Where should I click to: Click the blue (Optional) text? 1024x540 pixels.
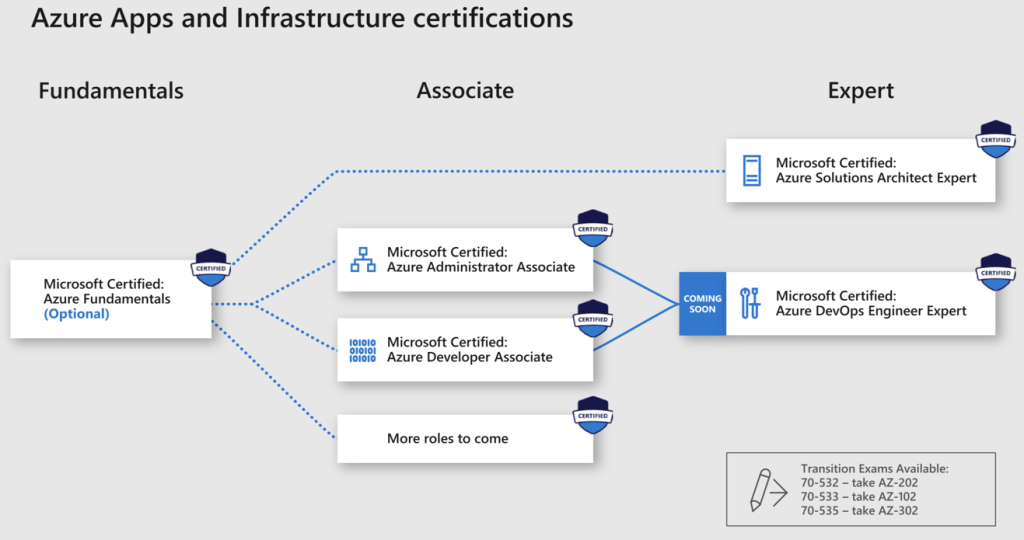pos(76,314)
